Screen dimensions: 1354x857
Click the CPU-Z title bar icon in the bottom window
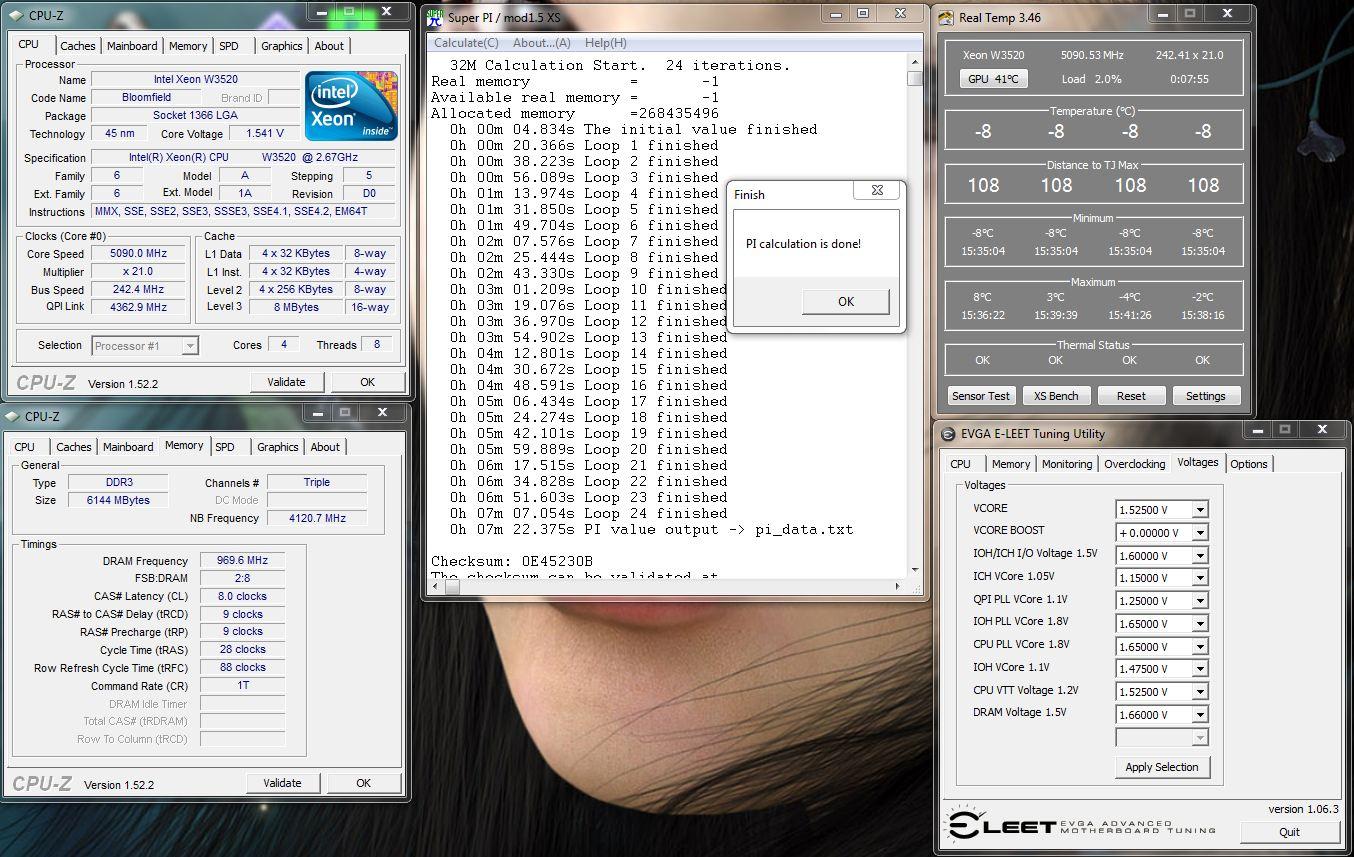pyautogui.click(x=13, y=416)
